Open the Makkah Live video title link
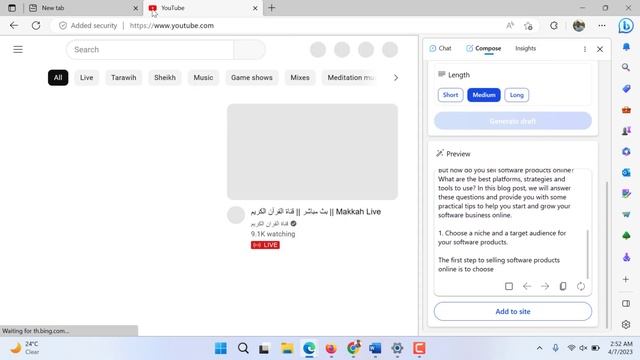The height and width of the screenshot is (360, 640). tap(316, 211)
